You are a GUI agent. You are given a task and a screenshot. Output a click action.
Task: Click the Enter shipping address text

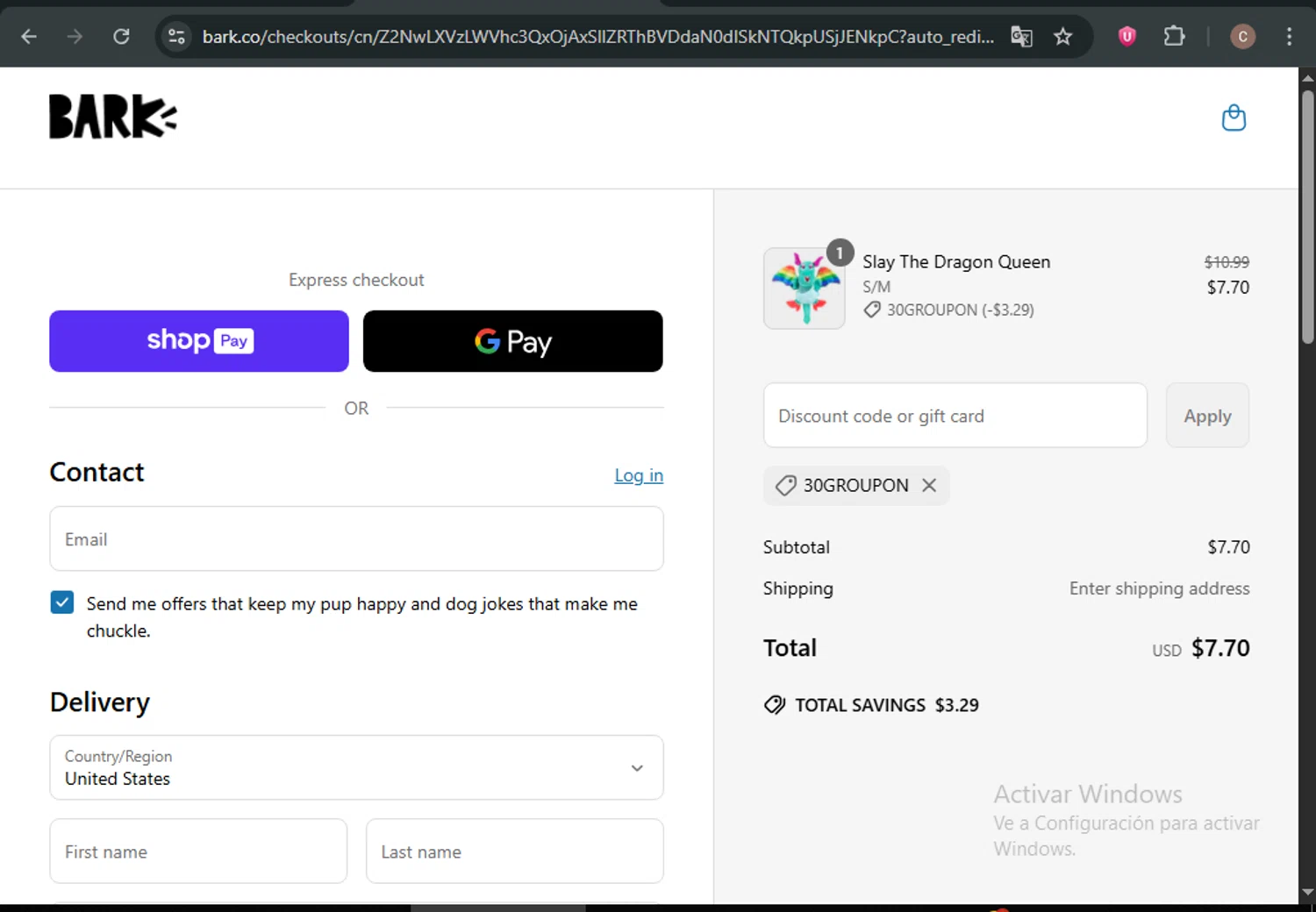pos(1159,588)
